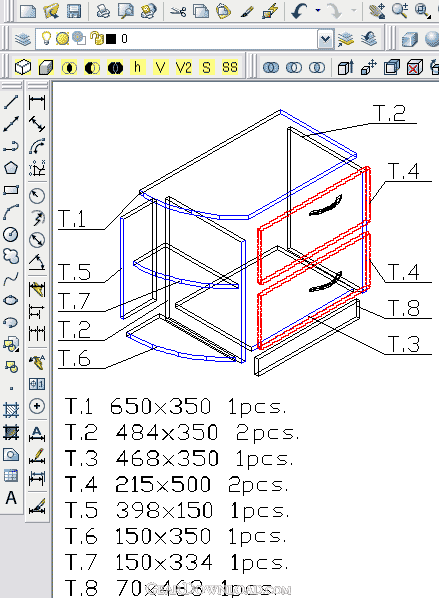Click the yellow 'V2' toolbar button
Screen dimensions: 439x598
(183, 68)
